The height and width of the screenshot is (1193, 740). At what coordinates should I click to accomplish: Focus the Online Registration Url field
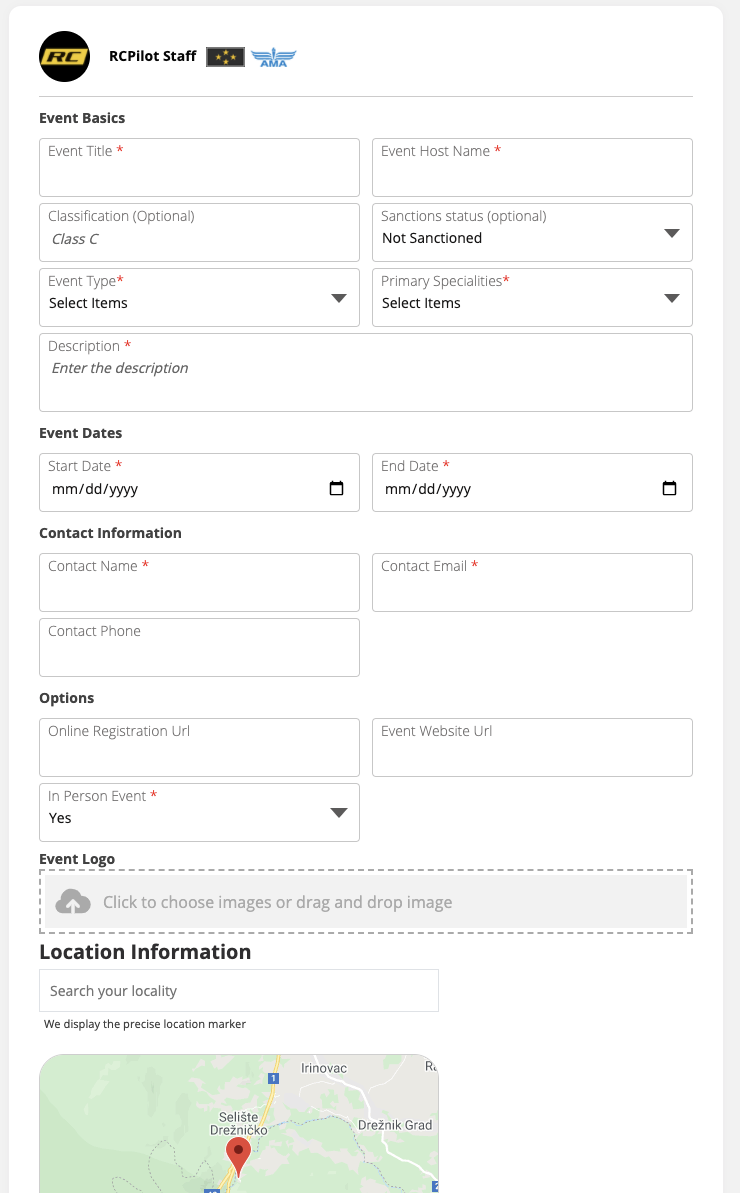click(199, 755)
